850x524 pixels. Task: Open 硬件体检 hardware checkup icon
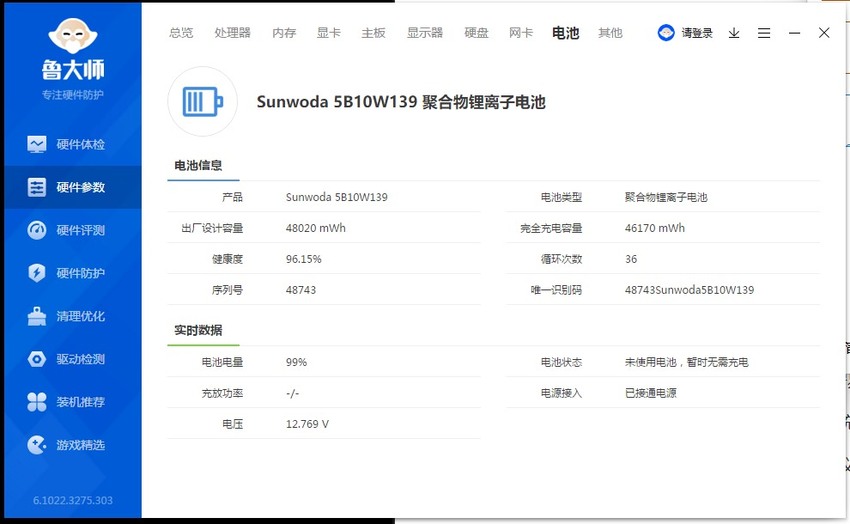[x=37, y=144]
